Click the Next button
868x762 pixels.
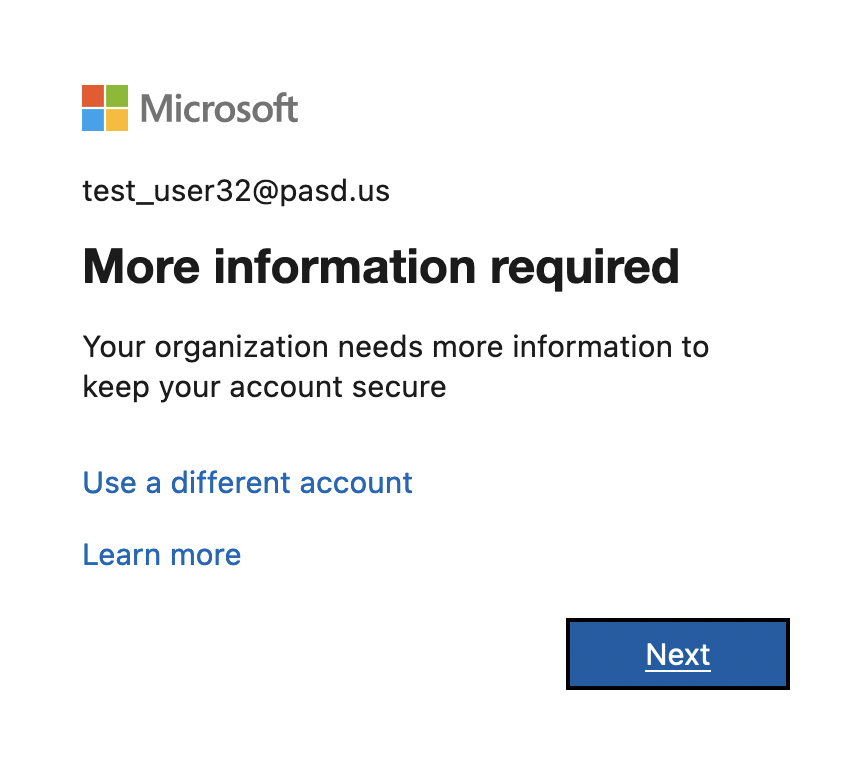pyautogui.click(x=678, y=654)
